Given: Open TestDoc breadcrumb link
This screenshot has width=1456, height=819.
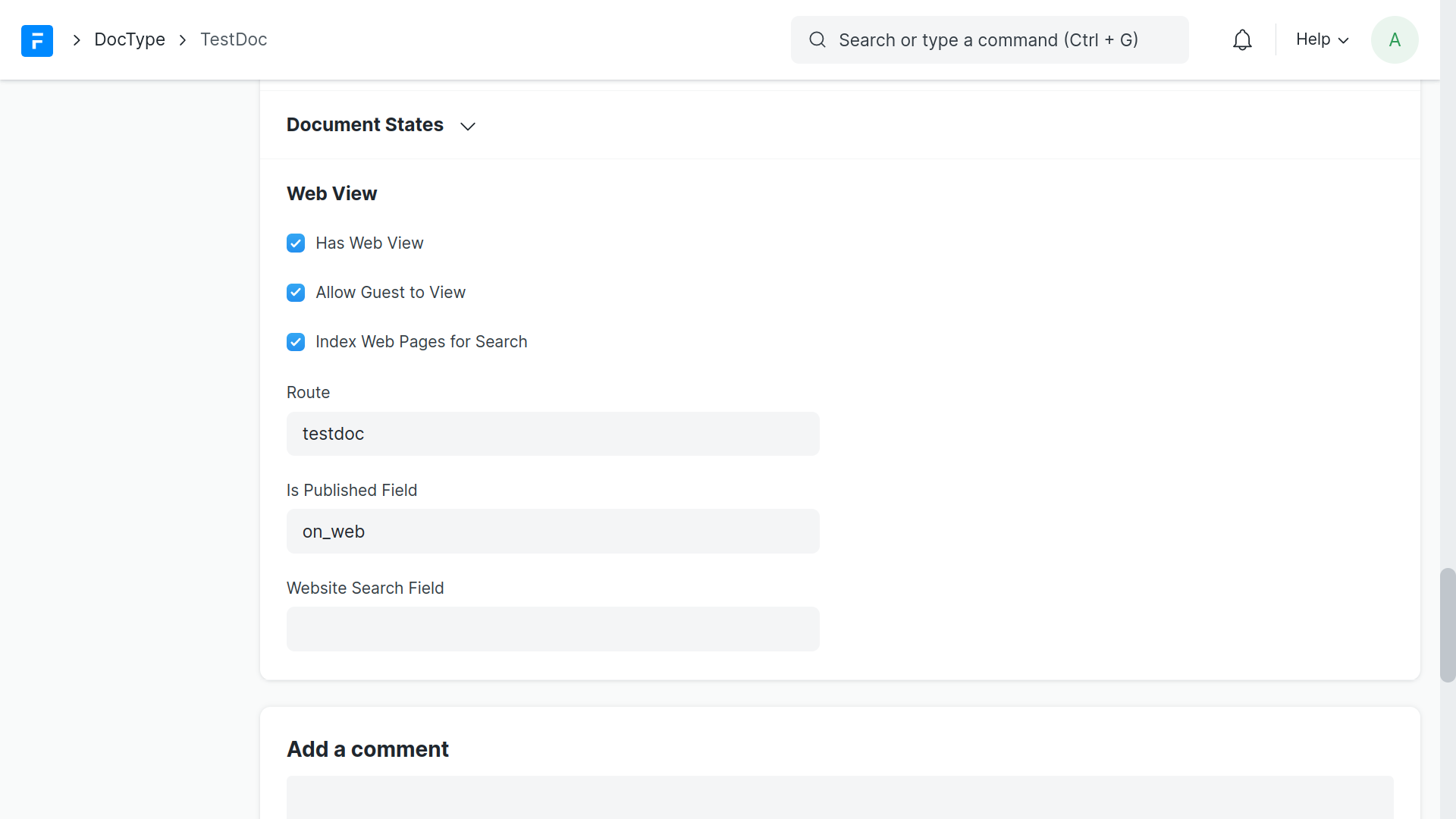Looking at the screenshot, I should pos(234,40).
